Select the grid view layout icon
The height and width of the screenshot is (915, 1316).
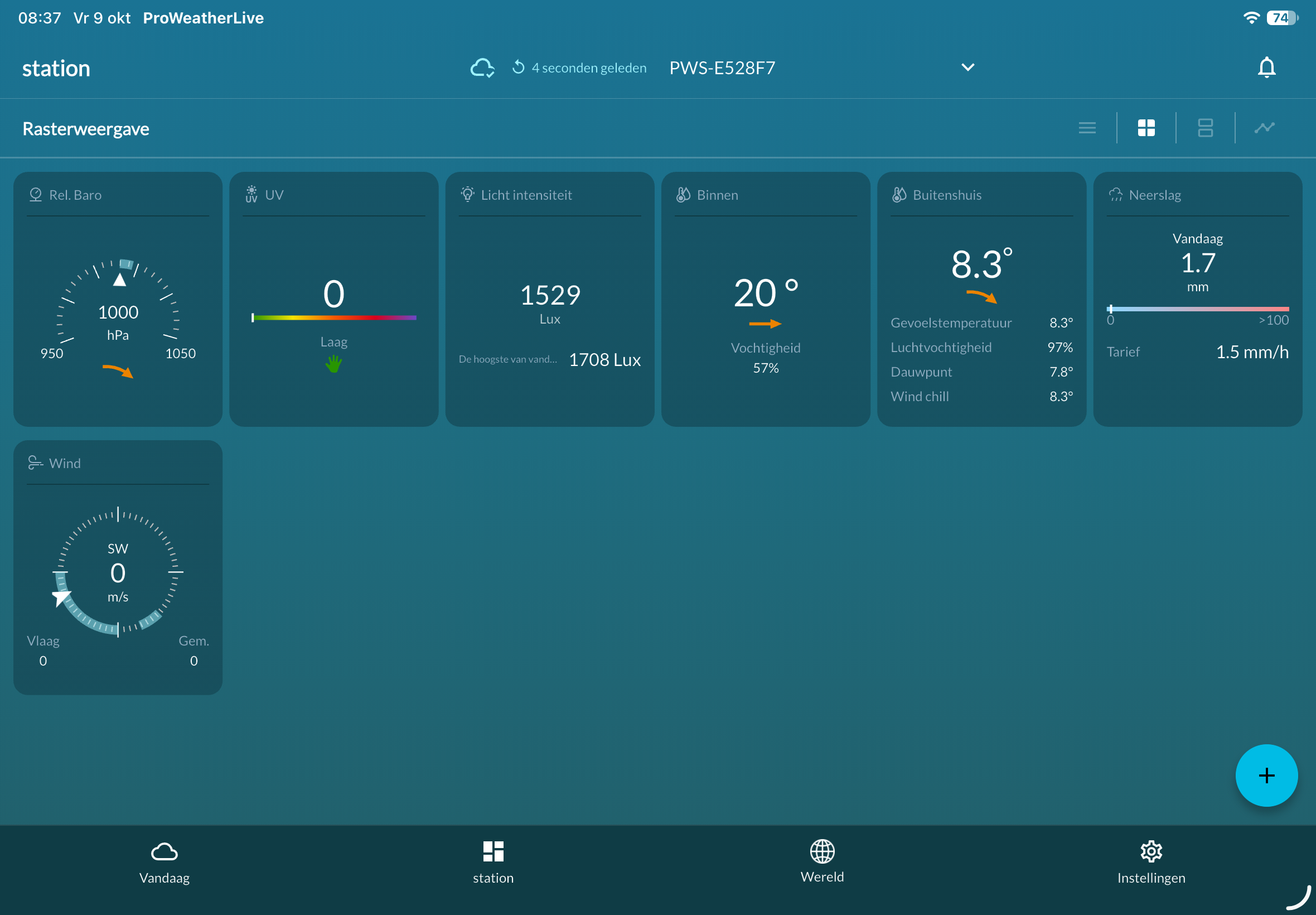pyautogui.click(x=1146, y=128)
